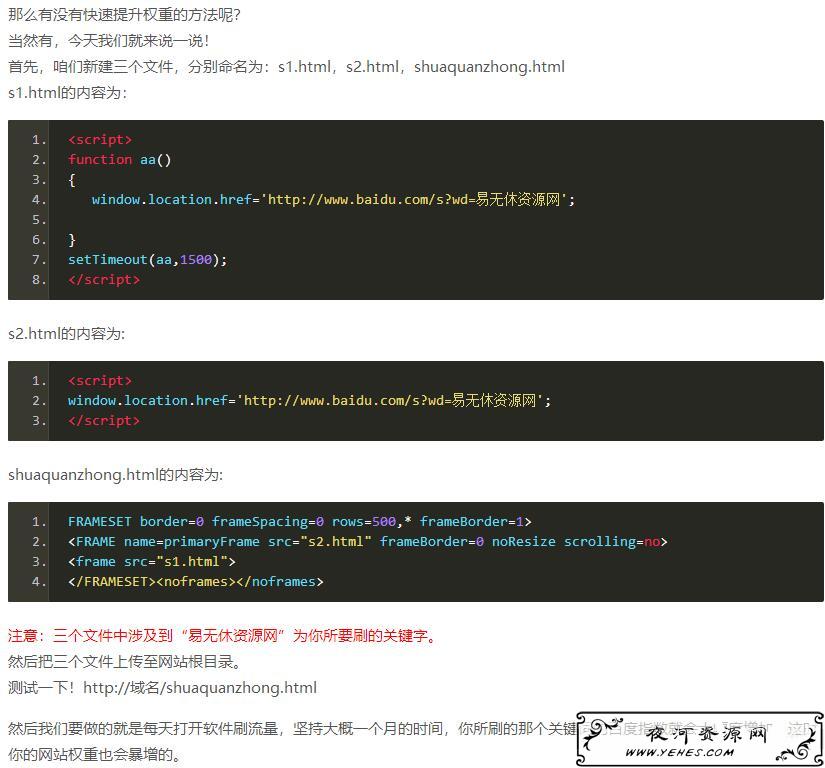Click the window.location.href line in the s2.html code block
The image size is (825, 768).
pos(309,400)
